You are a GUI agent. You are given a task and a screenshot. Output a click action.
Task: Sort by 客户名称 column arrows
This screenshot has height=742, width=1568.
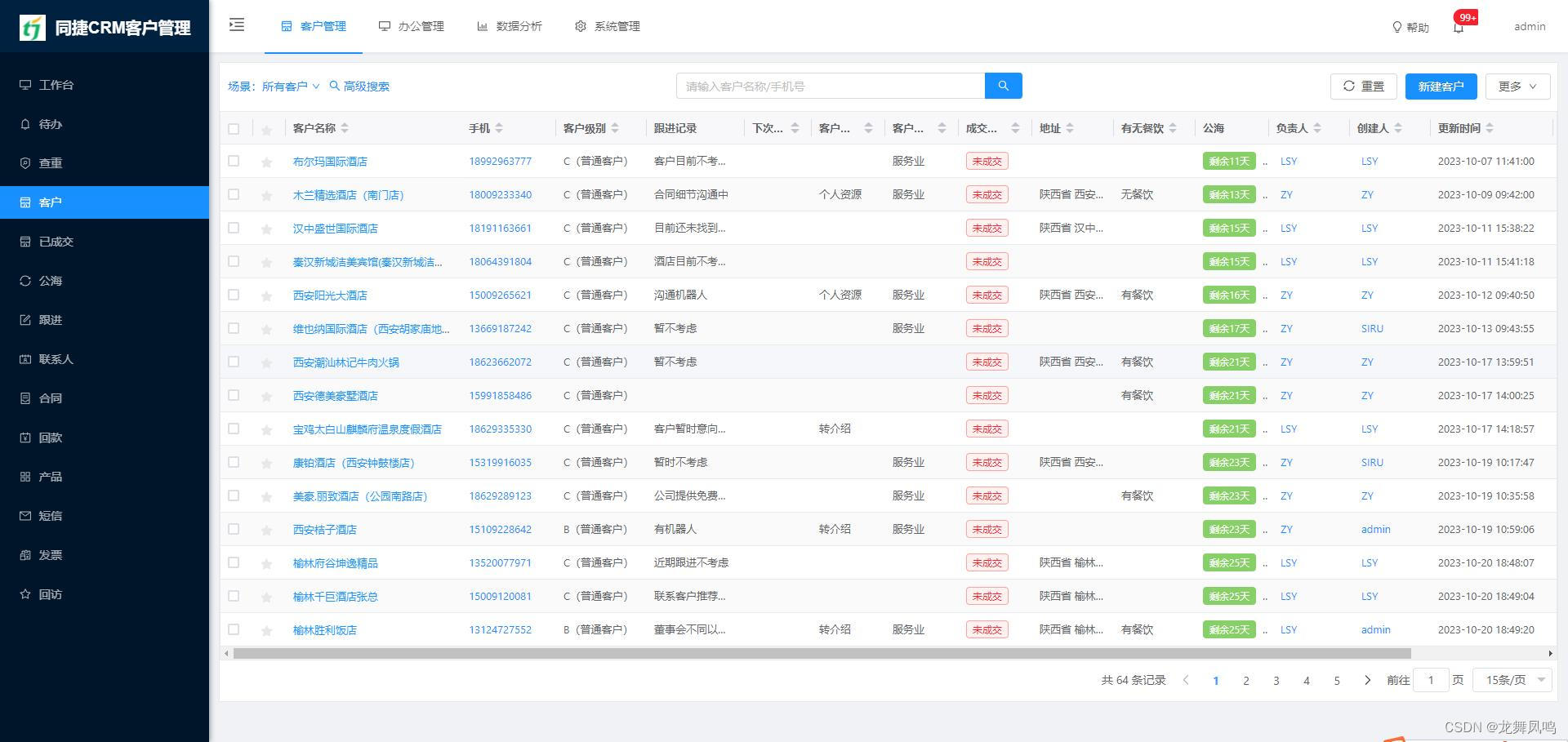click(x=345, y=128)
